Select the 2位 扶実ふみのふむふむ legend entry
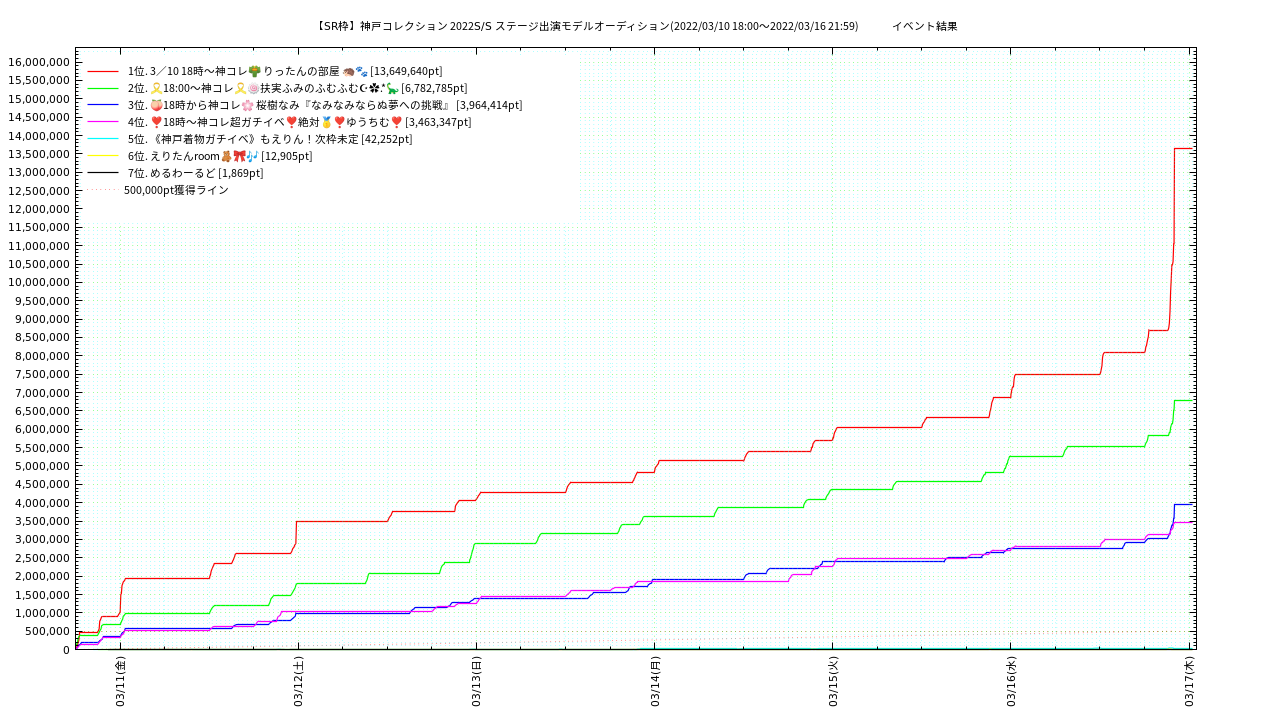Viewport: 1280px width, 720px height. pyautogui.click(x=297, y=88)
